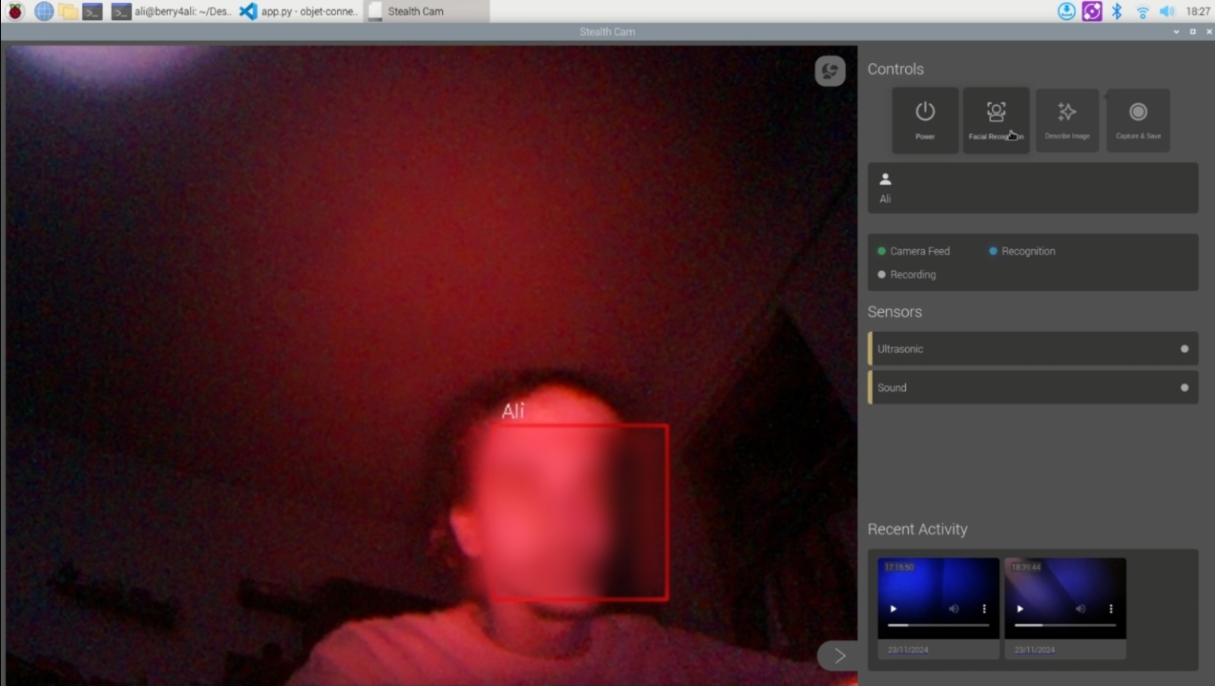Switch to ali@berry4ali terminal window
This screenshot has width=1215, height=686.
tap(171, 11)
